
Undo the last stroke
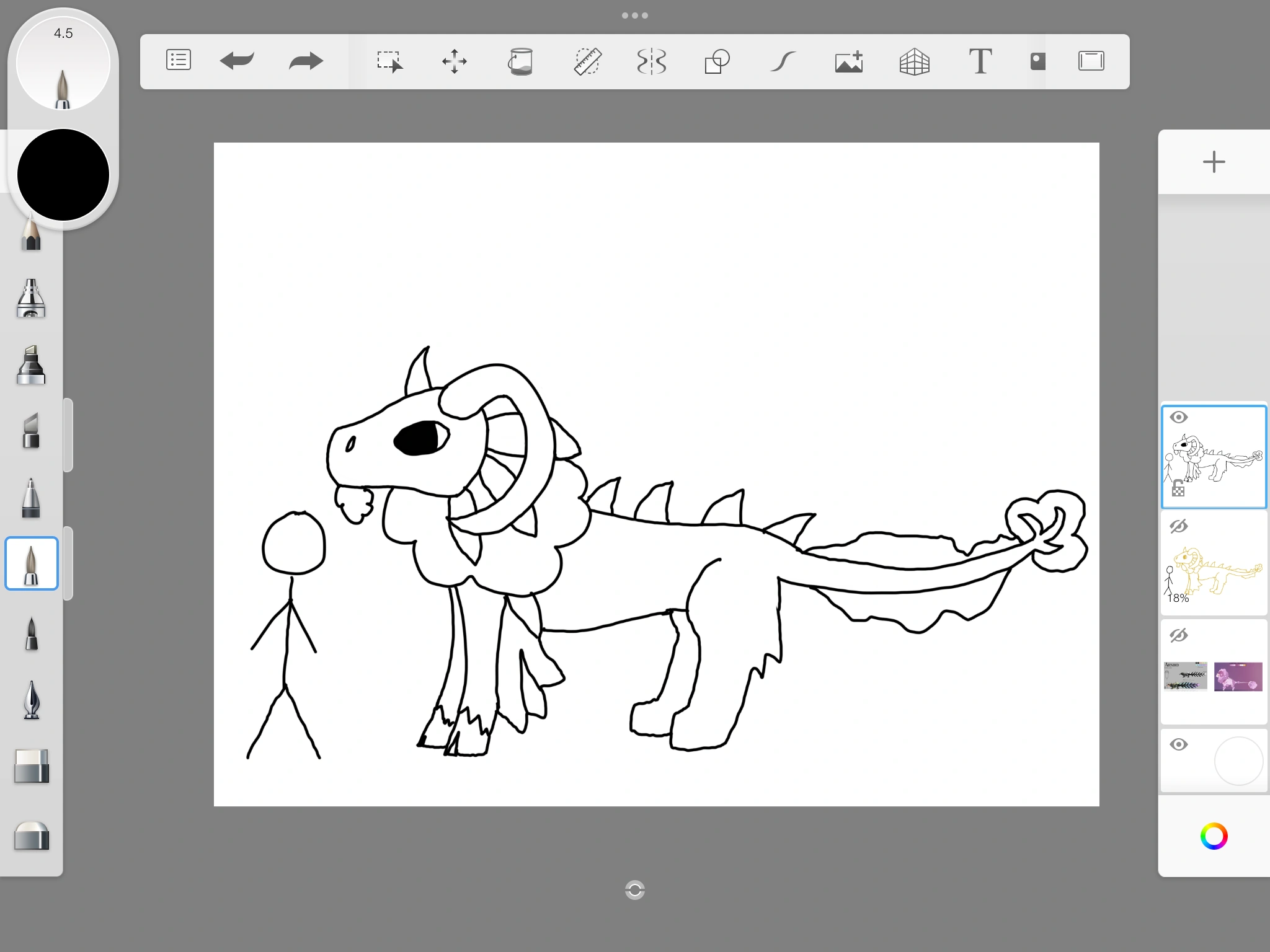pos(238,60)
